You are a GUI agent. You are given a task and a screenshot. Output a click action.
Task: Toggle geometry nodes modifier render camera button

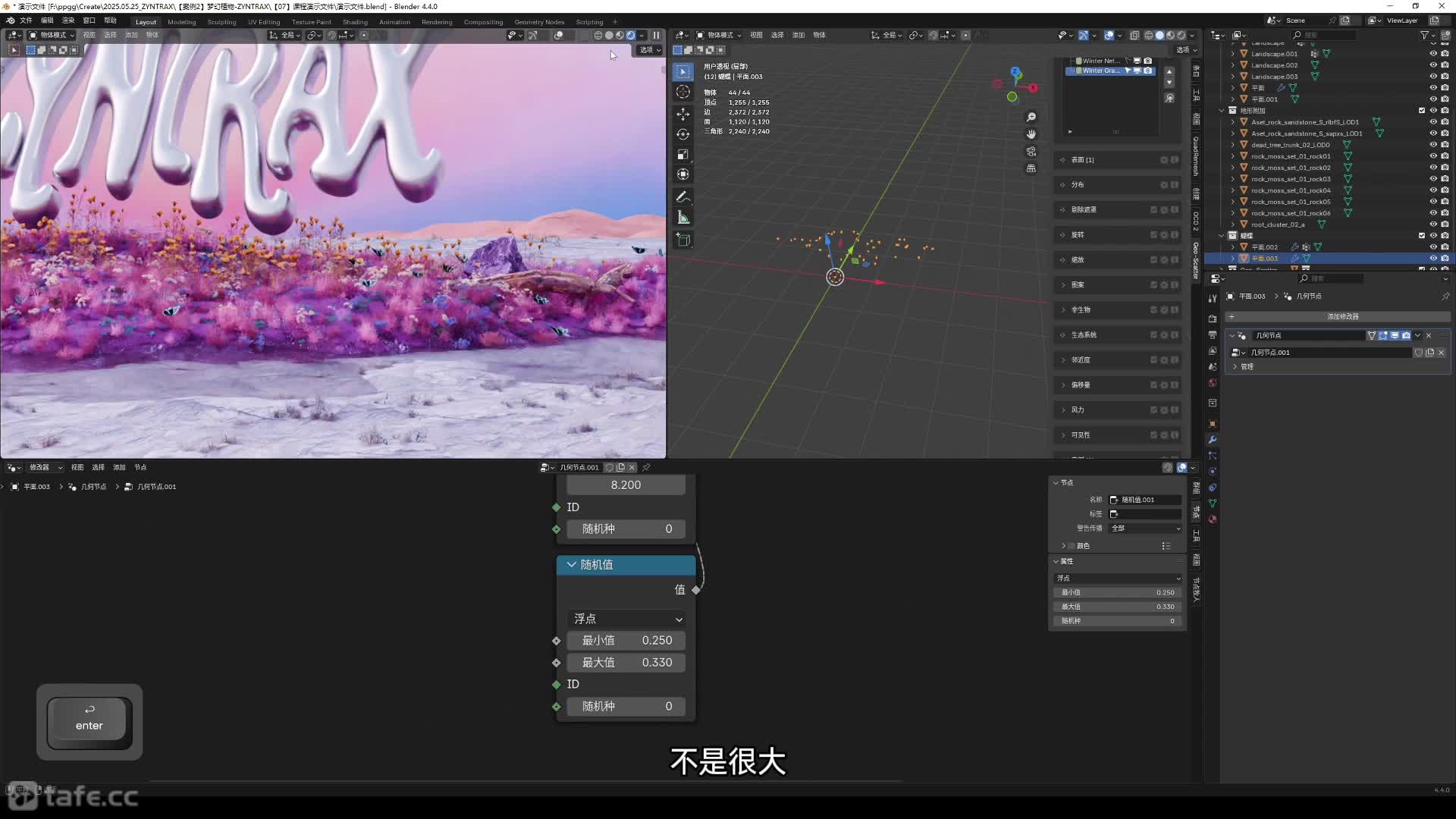tap(1406, 335)
